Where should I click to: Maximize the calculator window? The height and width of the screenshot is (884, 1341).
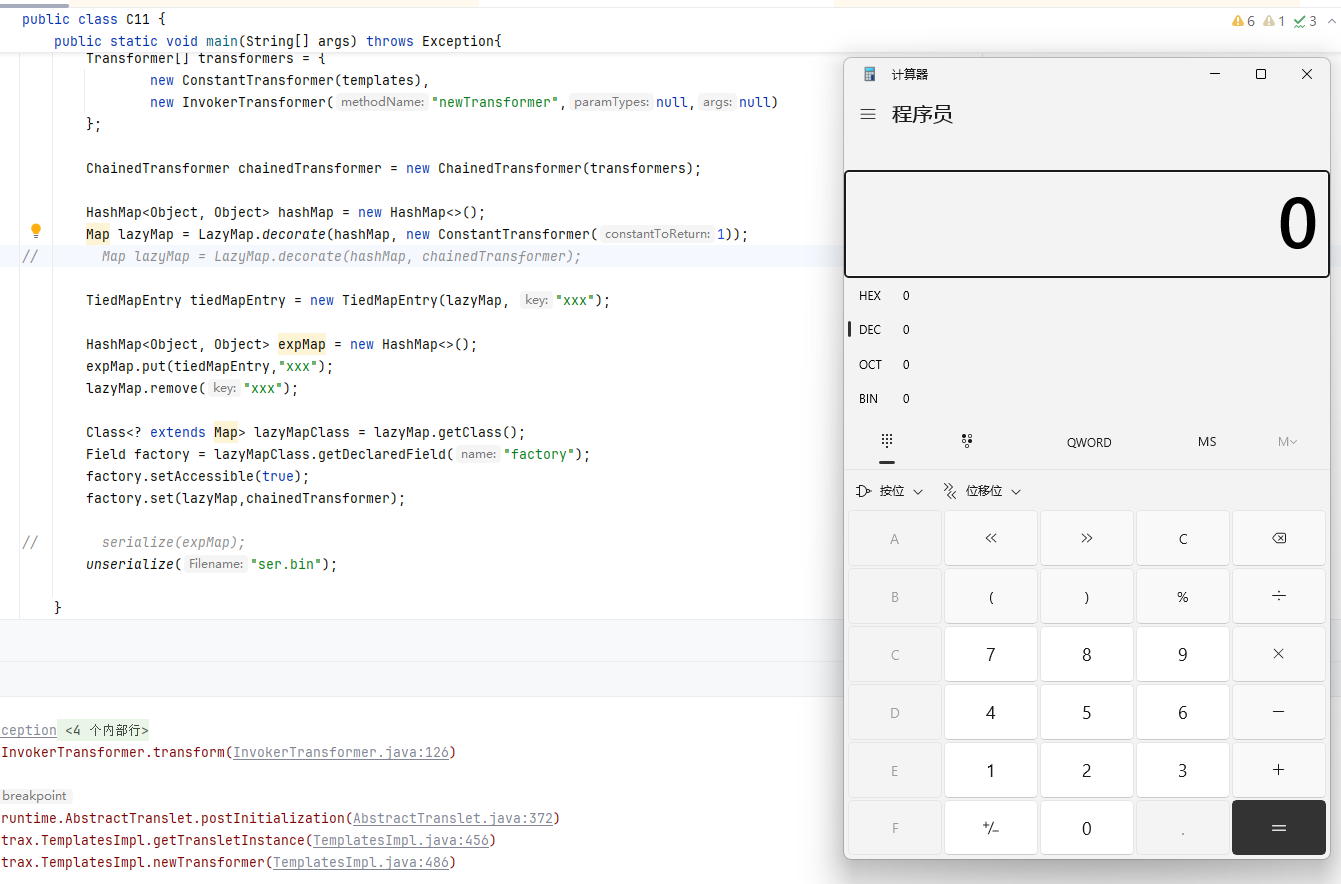[x=1261, y=74]
